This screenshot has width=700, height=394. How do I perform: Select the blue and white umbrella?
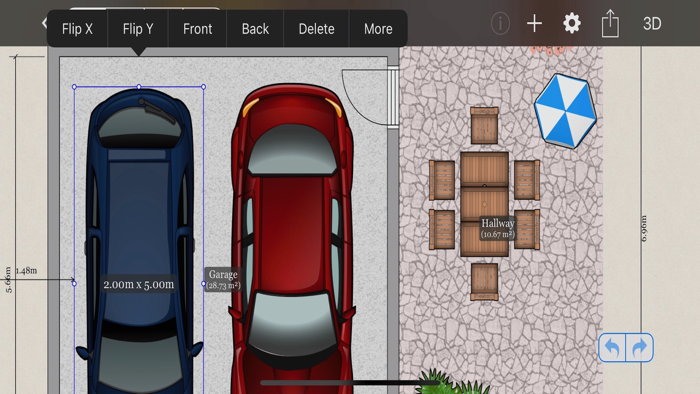pyautogui.click(x=565, y=111)
